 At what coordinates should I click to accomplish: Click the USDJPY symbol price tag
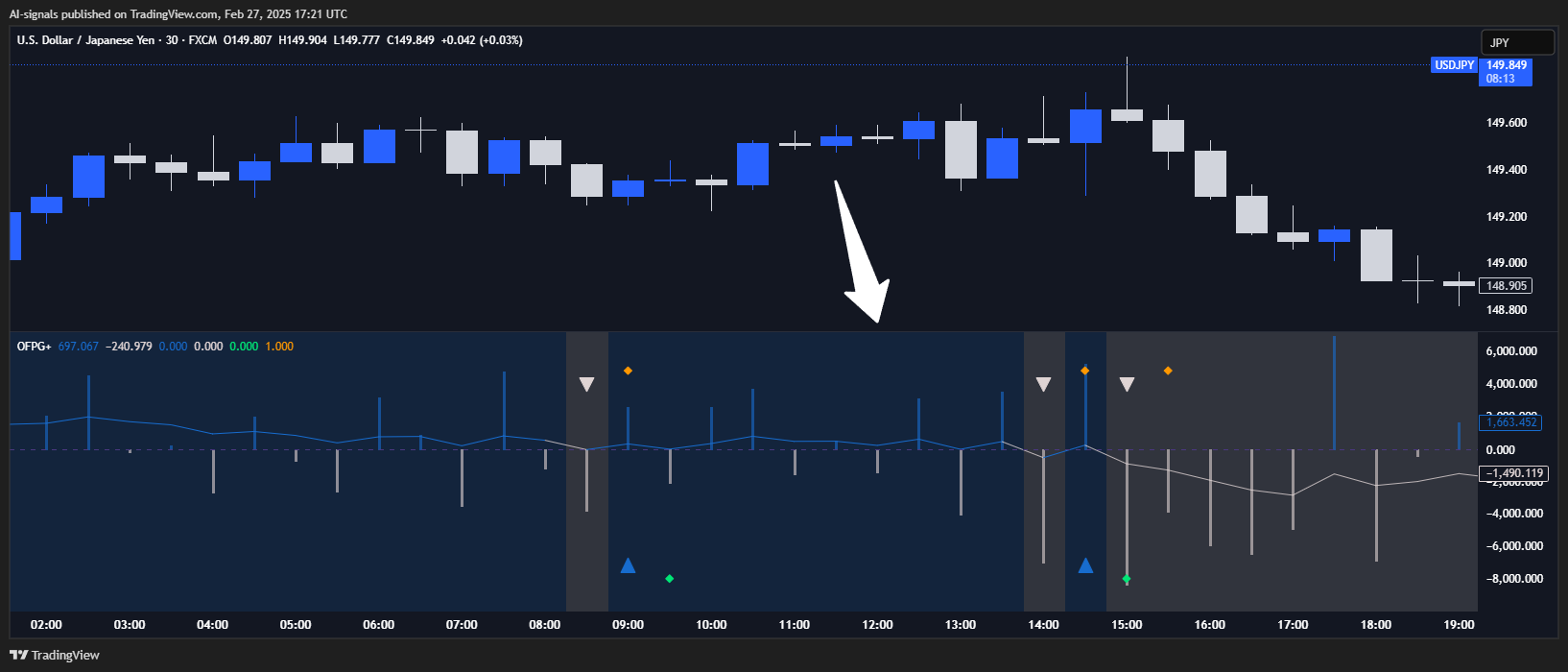point(1454,65)
